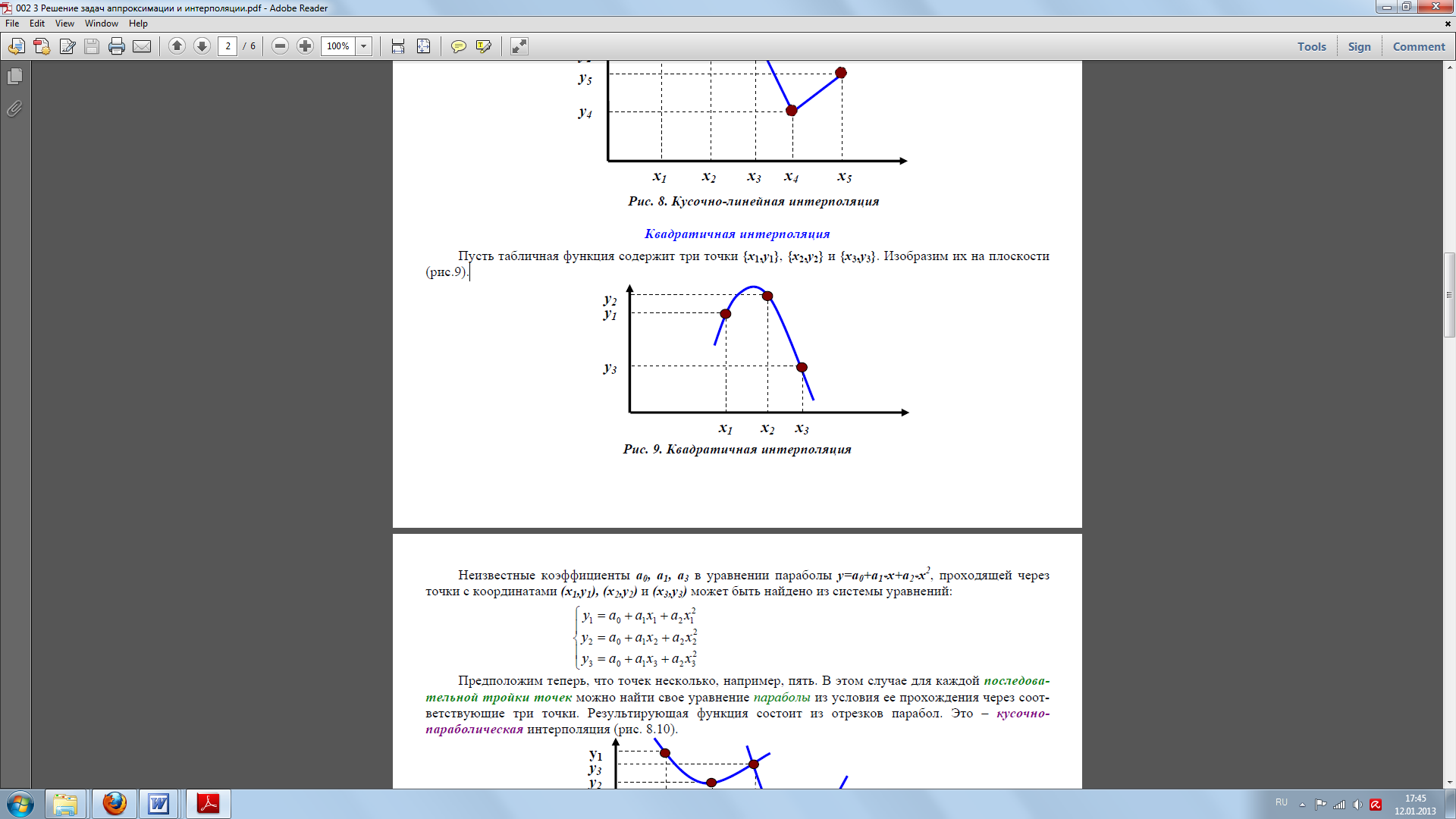Screen dimensions: 1456x819
Task: Click the Action Center flag icon
Action: (1320, 805)
